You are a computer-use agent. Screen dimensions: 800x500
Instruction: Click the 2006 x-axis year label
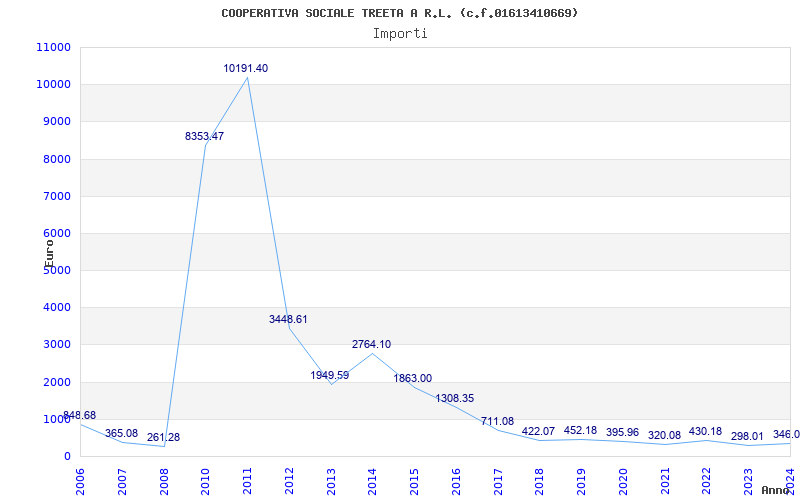pos(81,482)
